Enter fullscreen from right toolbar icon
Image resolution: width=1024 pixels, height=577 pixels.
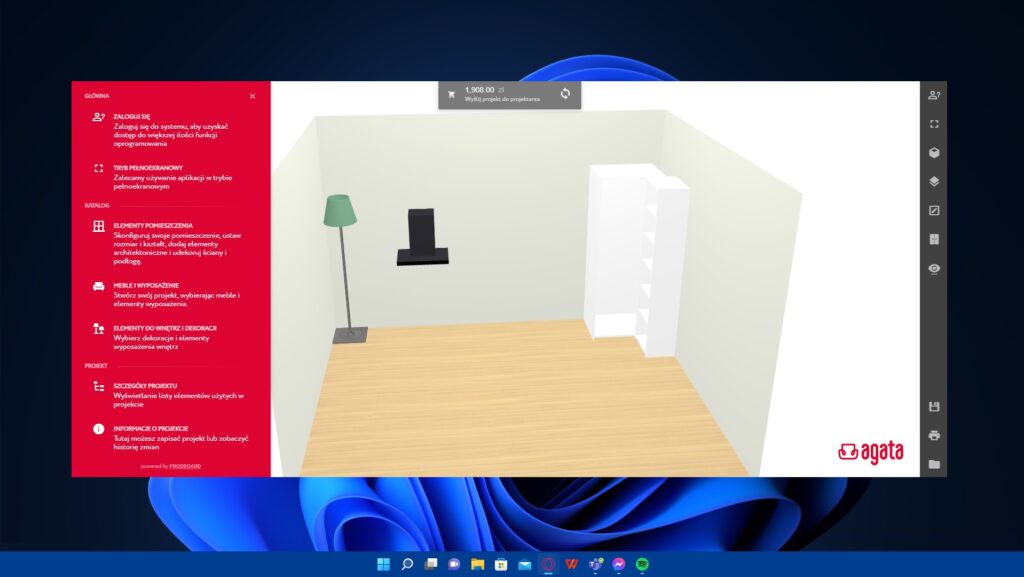[x=934, y=124]
